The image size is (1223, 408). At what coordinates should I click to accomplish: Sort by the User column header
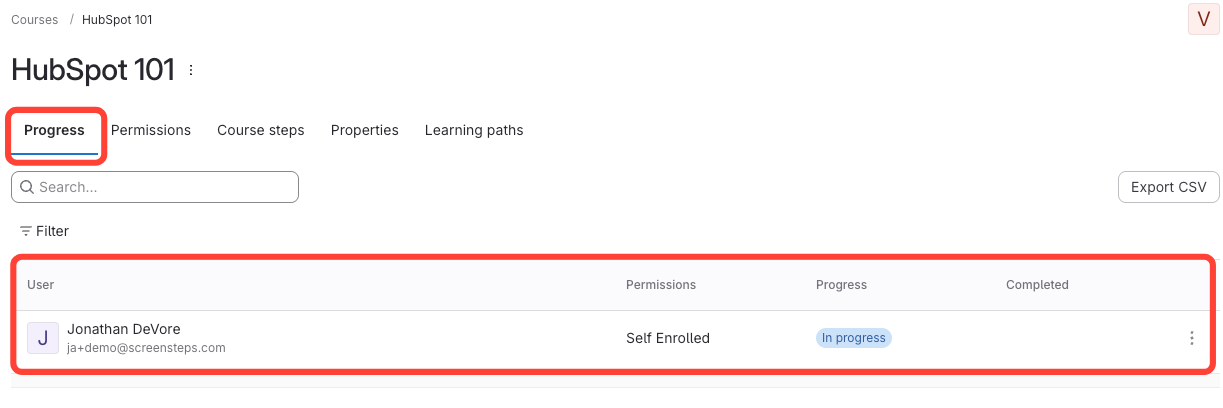click(41, 285)
